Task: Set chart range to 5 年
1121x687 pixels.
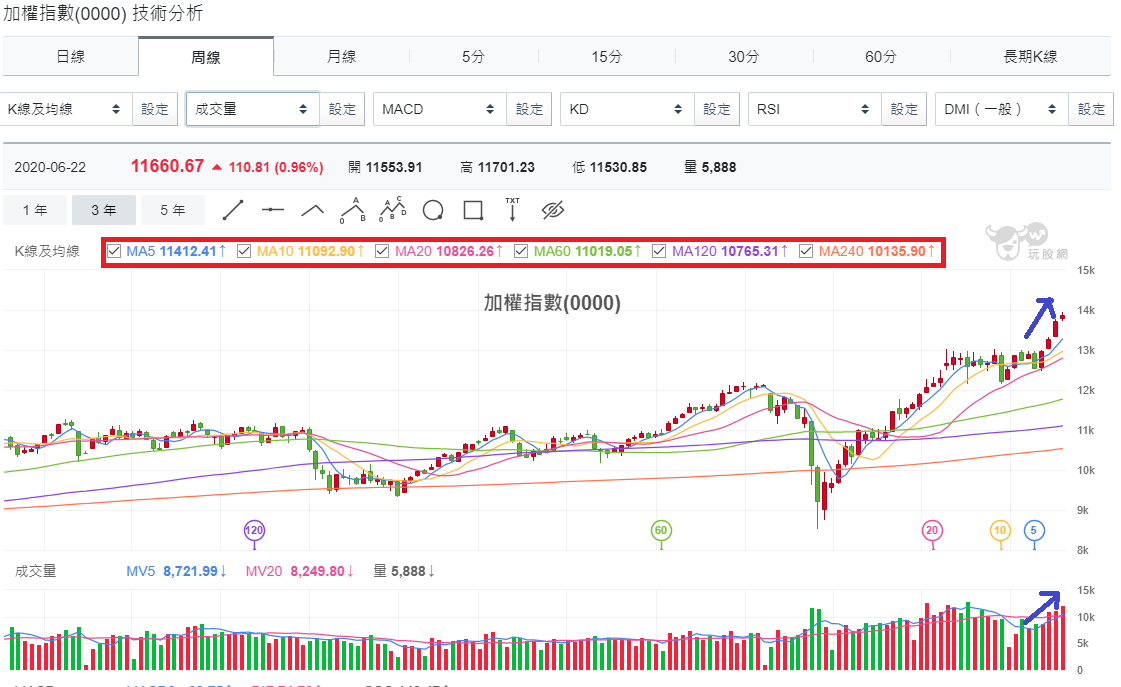Action: point(172,210)
